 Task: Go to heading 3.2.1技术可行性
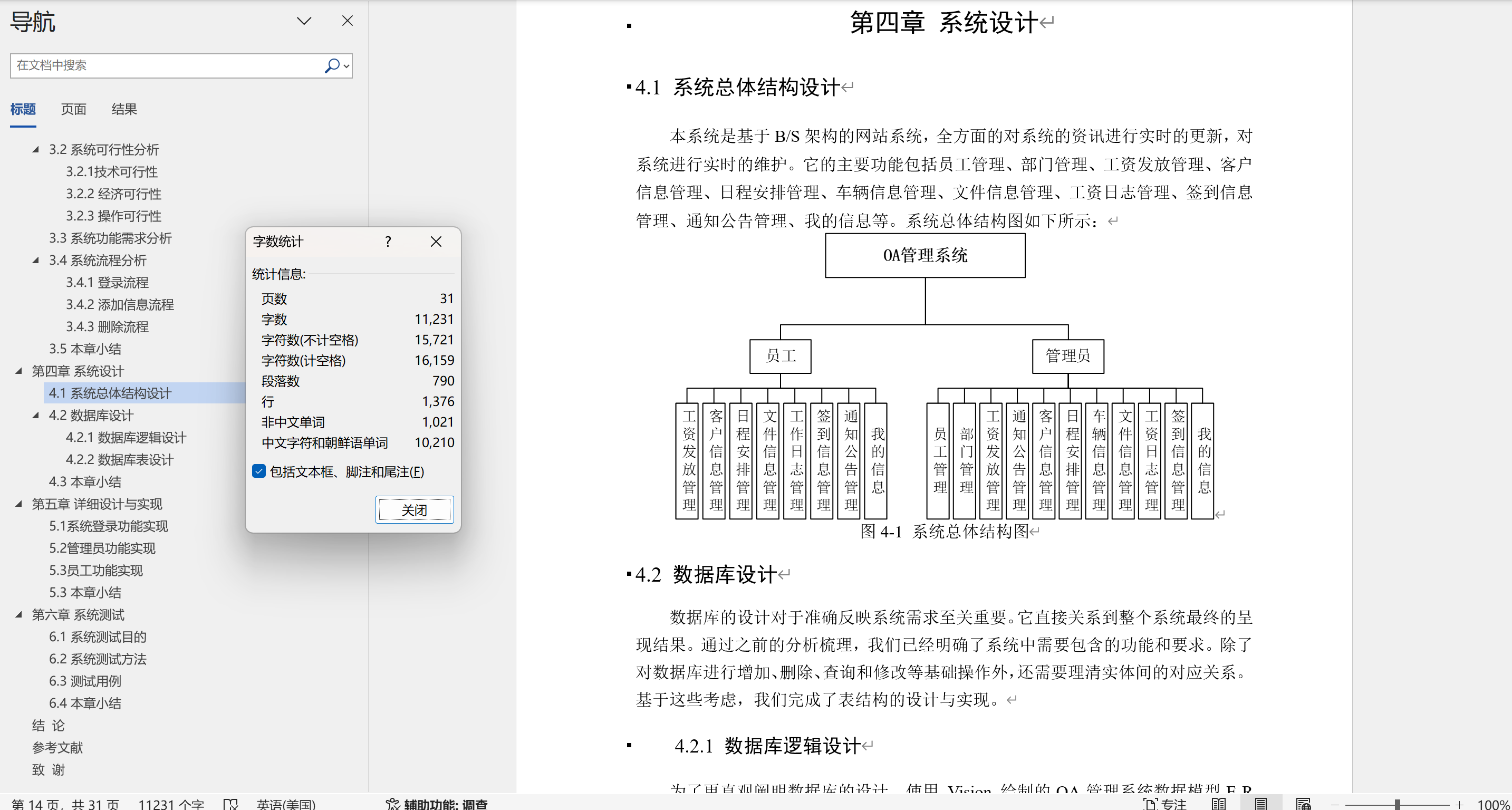tap(111, 172)
